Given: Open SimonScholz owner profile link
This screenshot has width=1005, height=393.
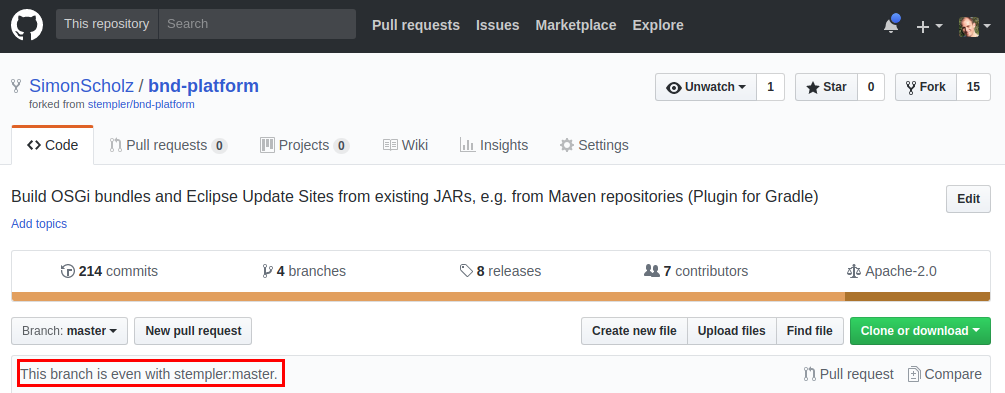Looking at the screenshot, I should 81,86.
